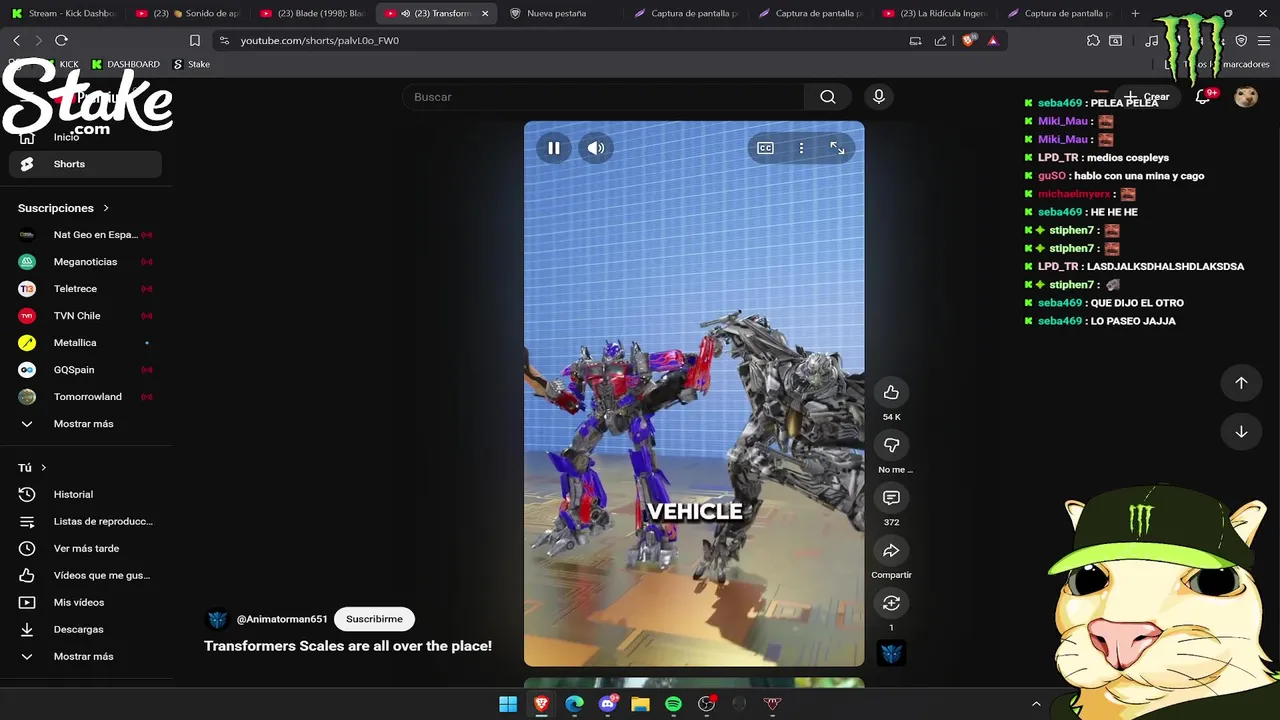
Task: Expand the Short to fullscreen
Action: tap(837, 148)
